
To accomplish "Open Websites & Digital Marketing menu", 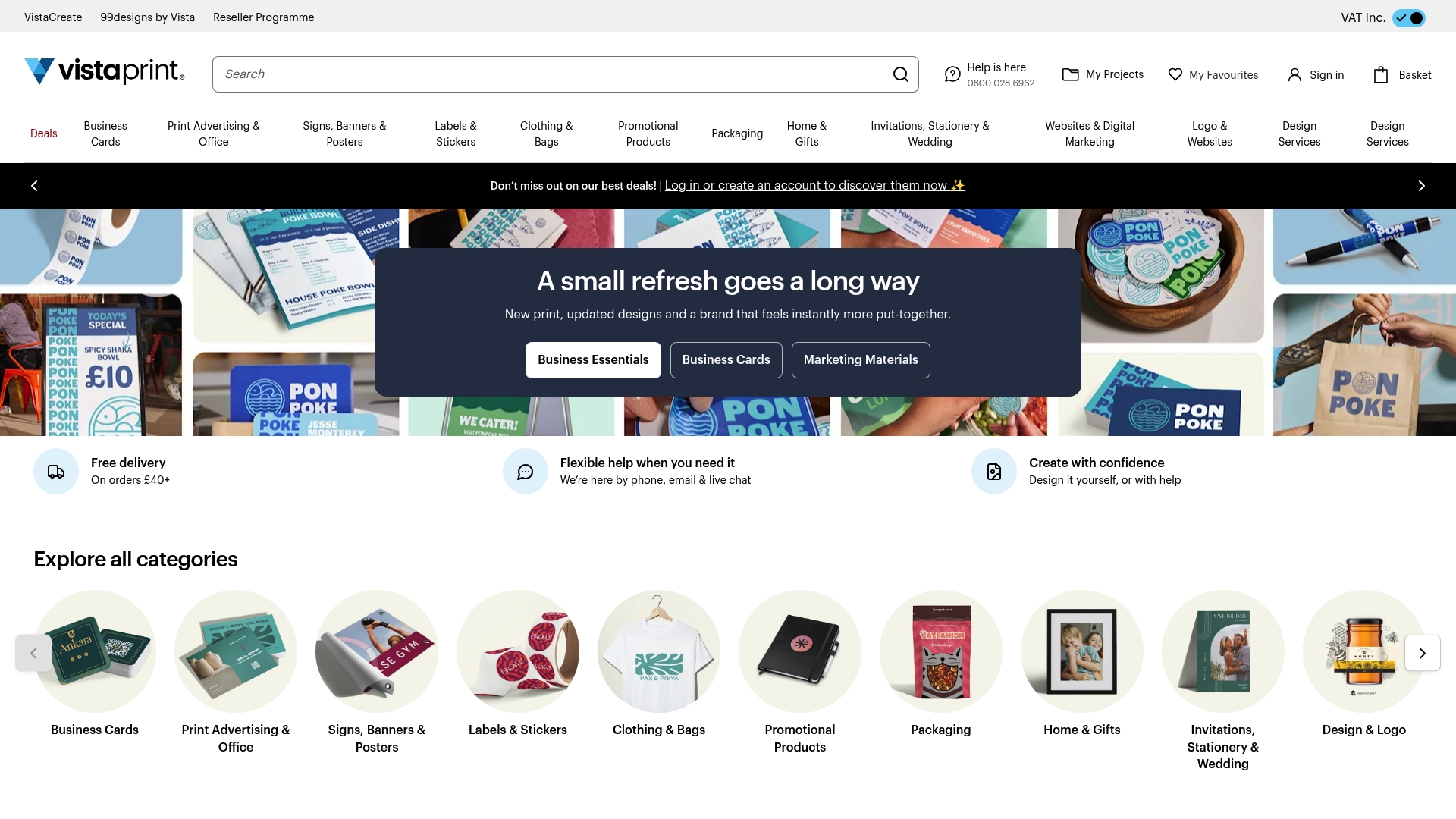I will point(1090,133).
